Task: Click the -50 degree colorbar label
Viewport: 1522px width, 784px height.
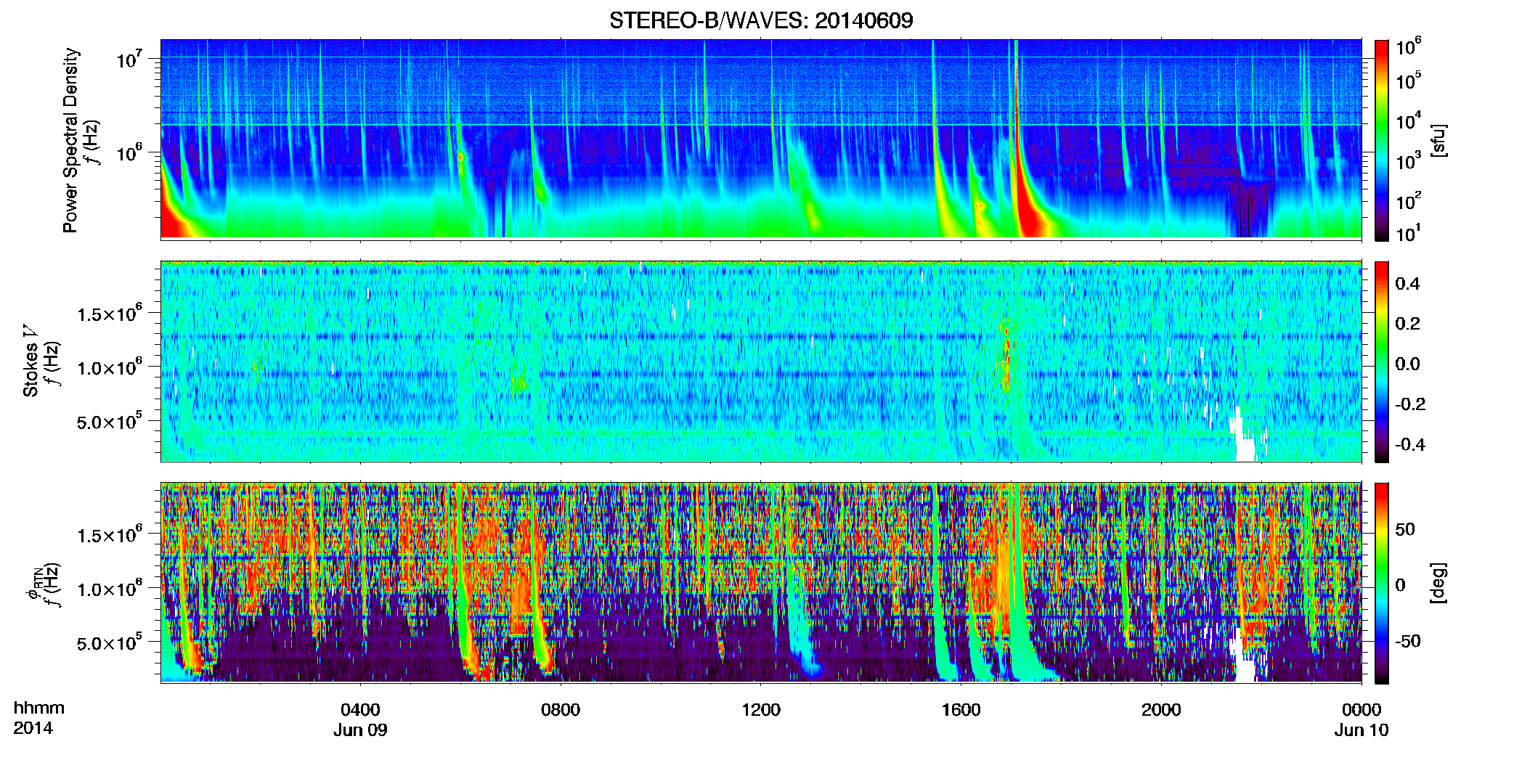Action: [1408, 641]
